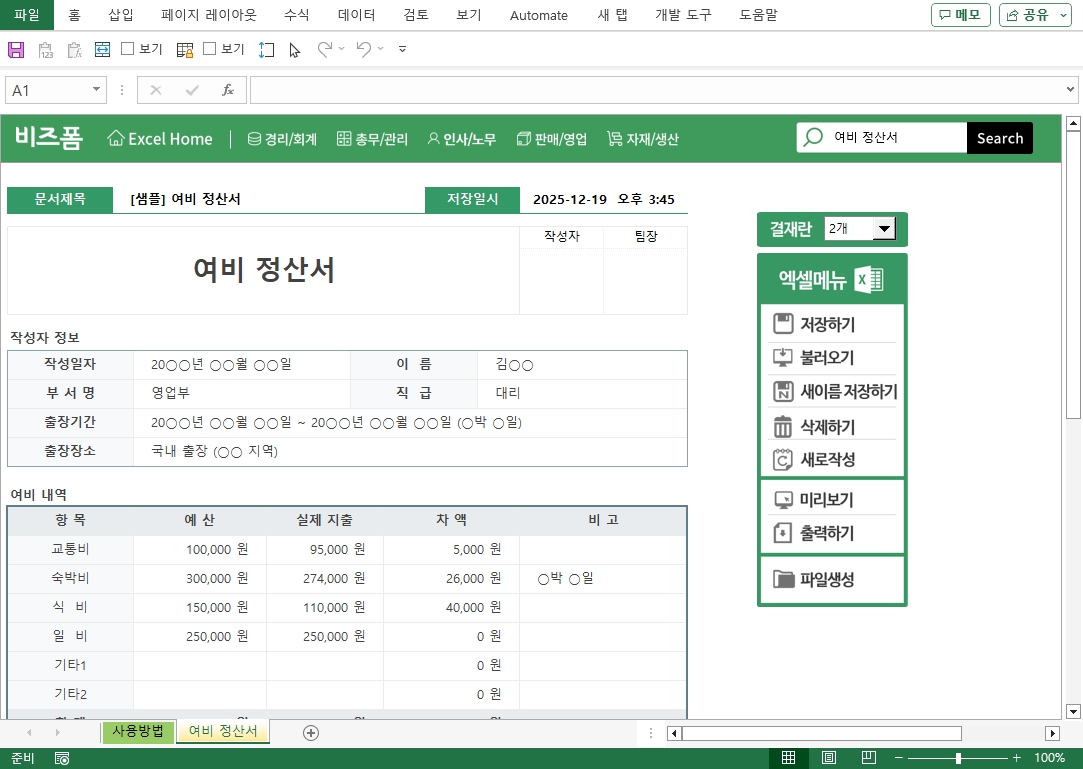Click the purple Save icon in quick access toolbar
The height and width of the screenshot is (769, 1083).
[x=16, y=49]
